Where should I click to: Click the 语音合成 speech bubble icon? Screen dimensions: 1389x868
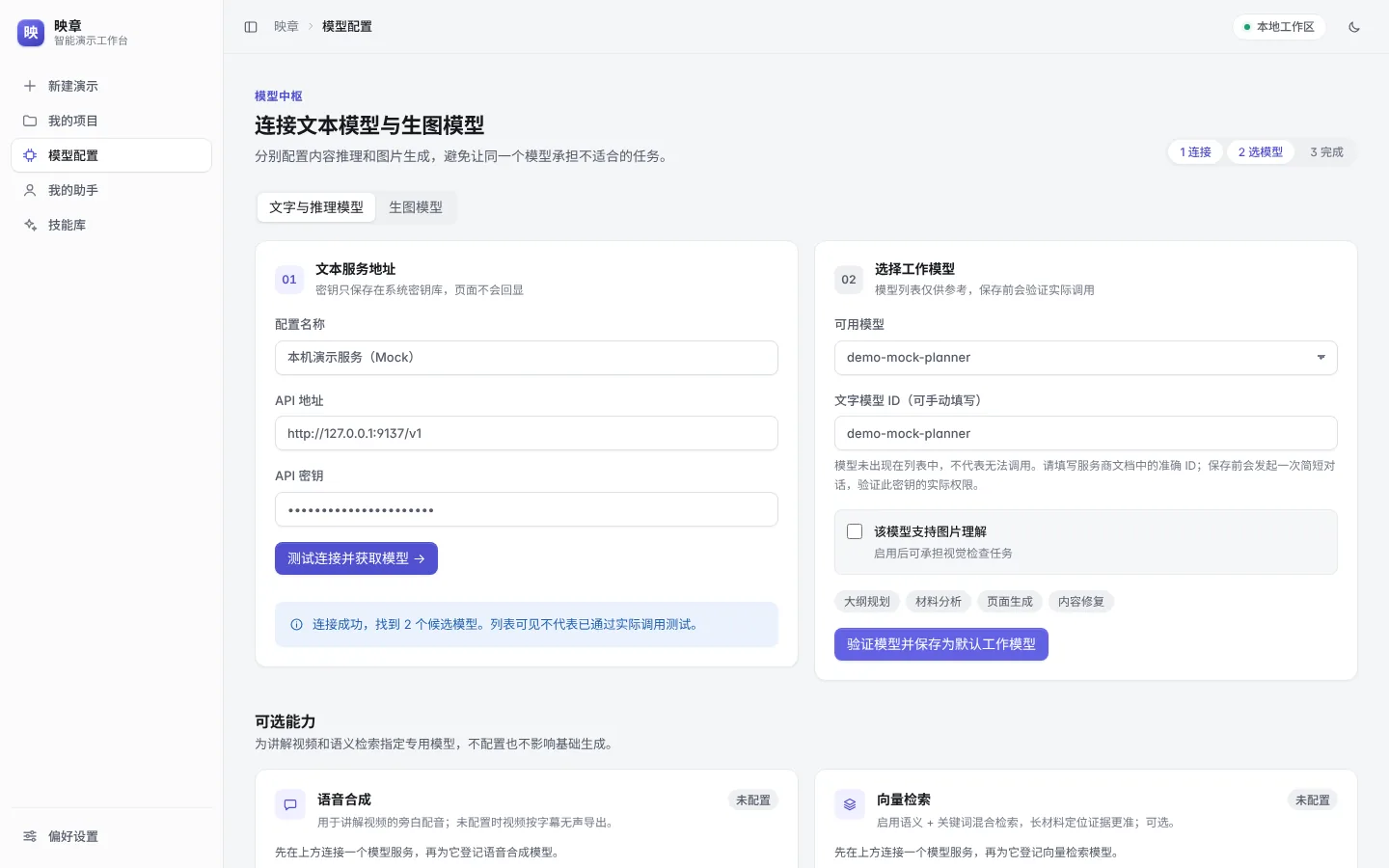290,804
